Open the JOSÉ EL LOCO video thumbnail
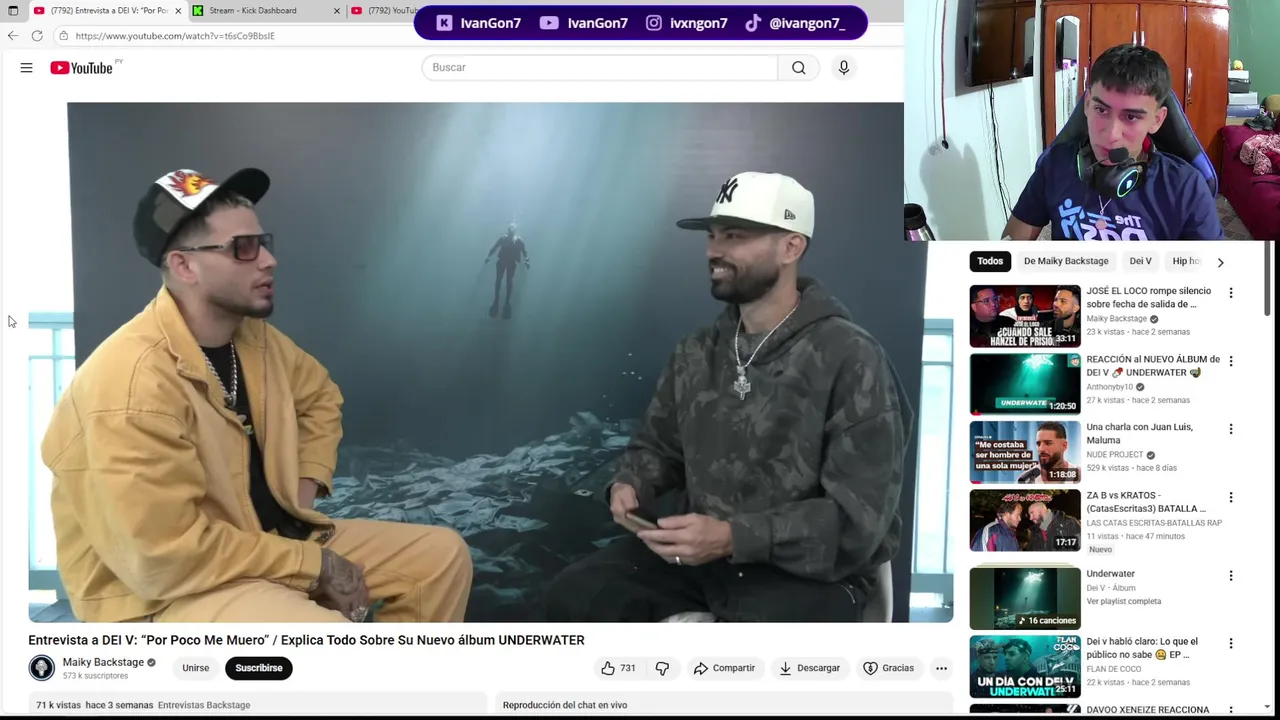This screenshot has height=720, width=1280. tap(1025, 316)
